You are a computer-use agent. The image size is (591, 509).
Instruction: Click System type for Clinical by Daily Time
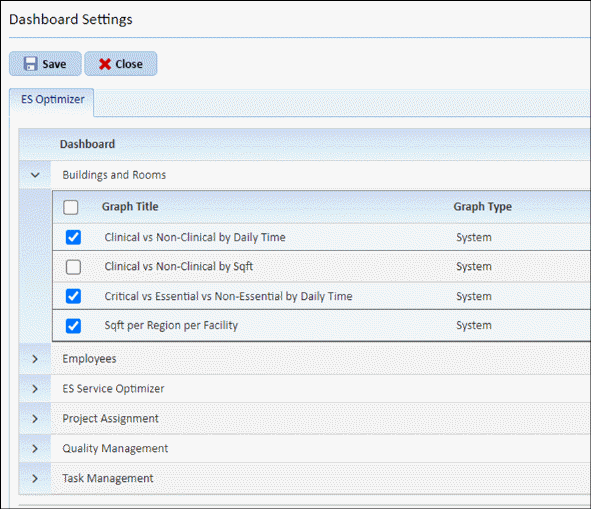474,237
